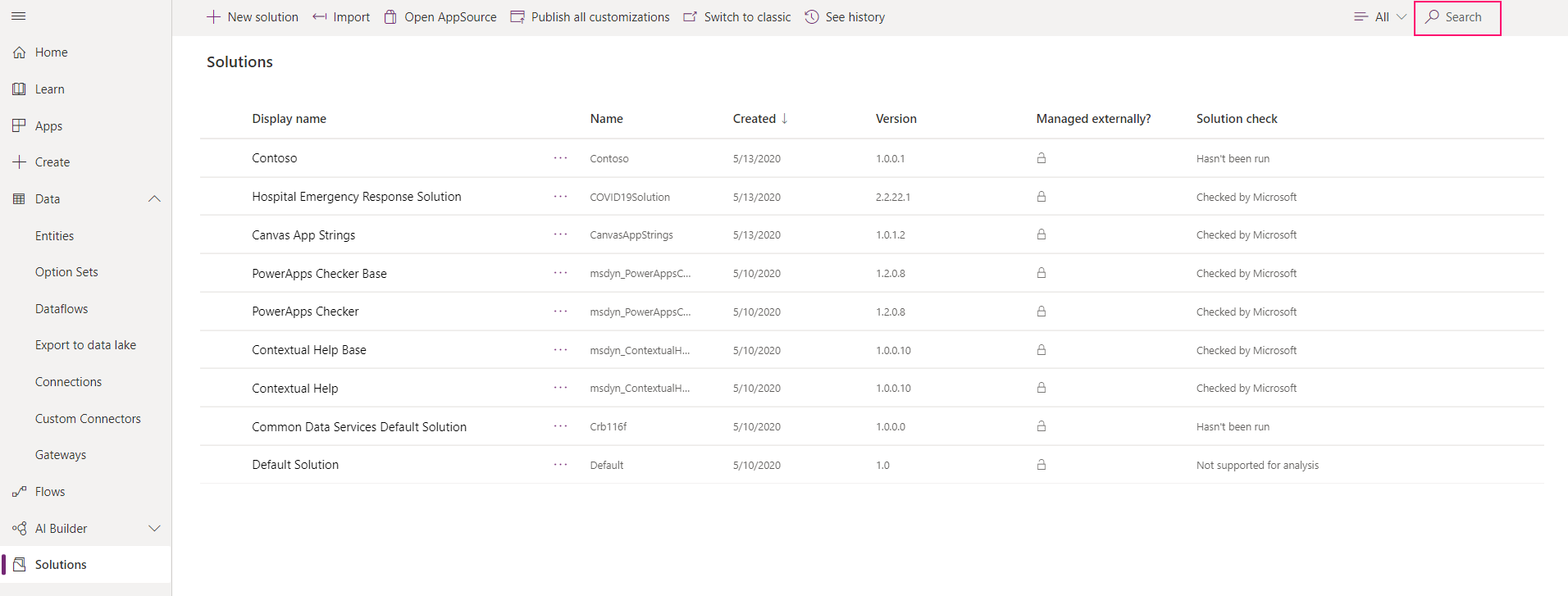Open more options for Contoso solution
The width and height of the screenshot is (1568, 596).
pyautogui.click(x=560, y=158)
